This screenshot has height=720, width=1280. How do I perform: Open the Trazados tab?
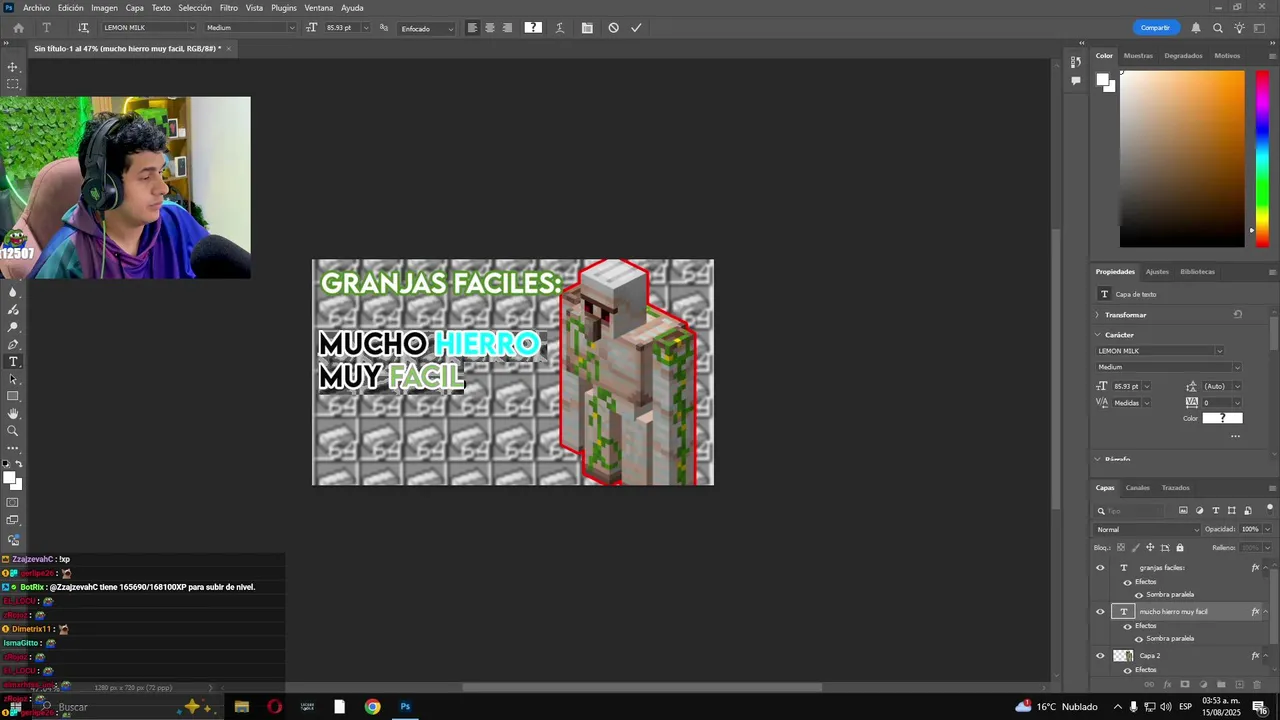pos(1176,488)
